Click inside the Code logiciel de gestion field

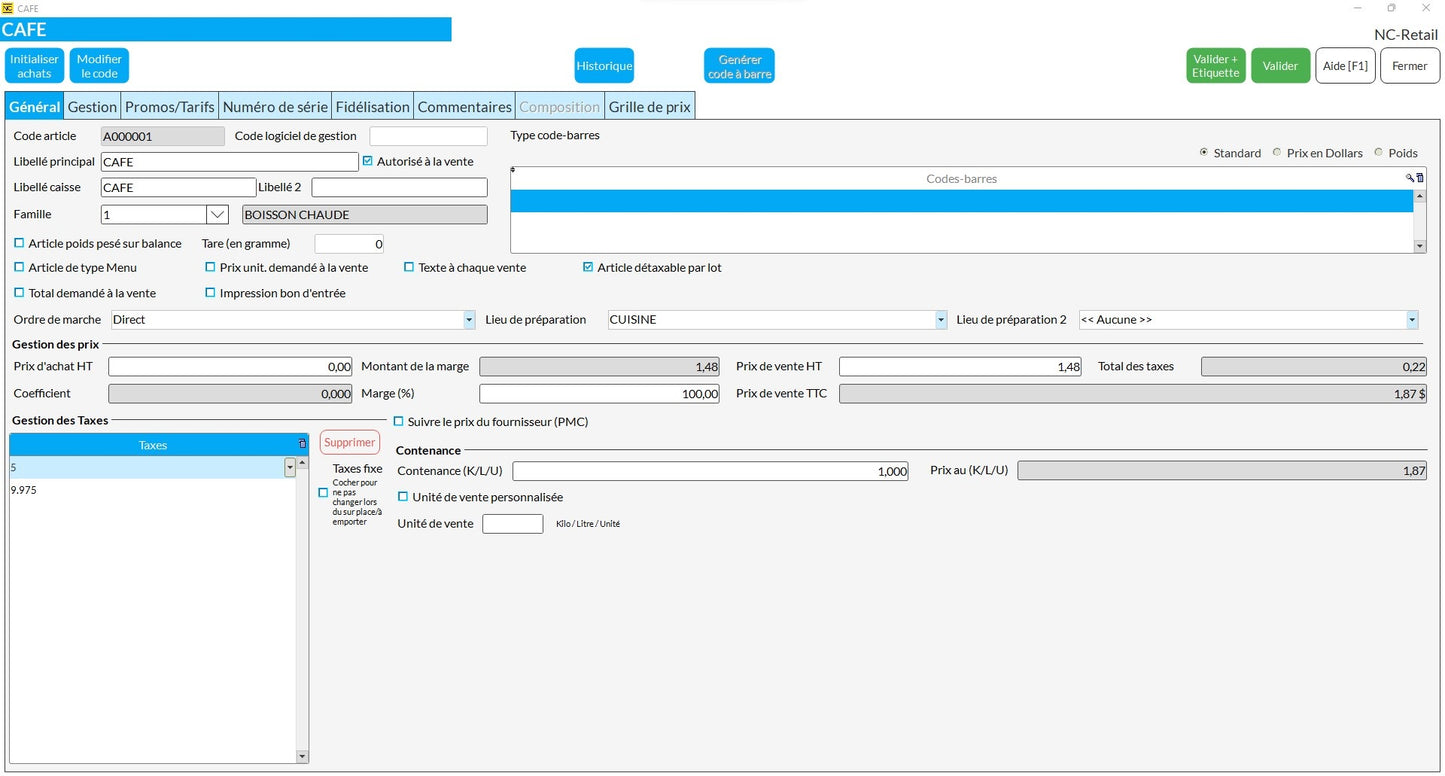tap(428, 136)
